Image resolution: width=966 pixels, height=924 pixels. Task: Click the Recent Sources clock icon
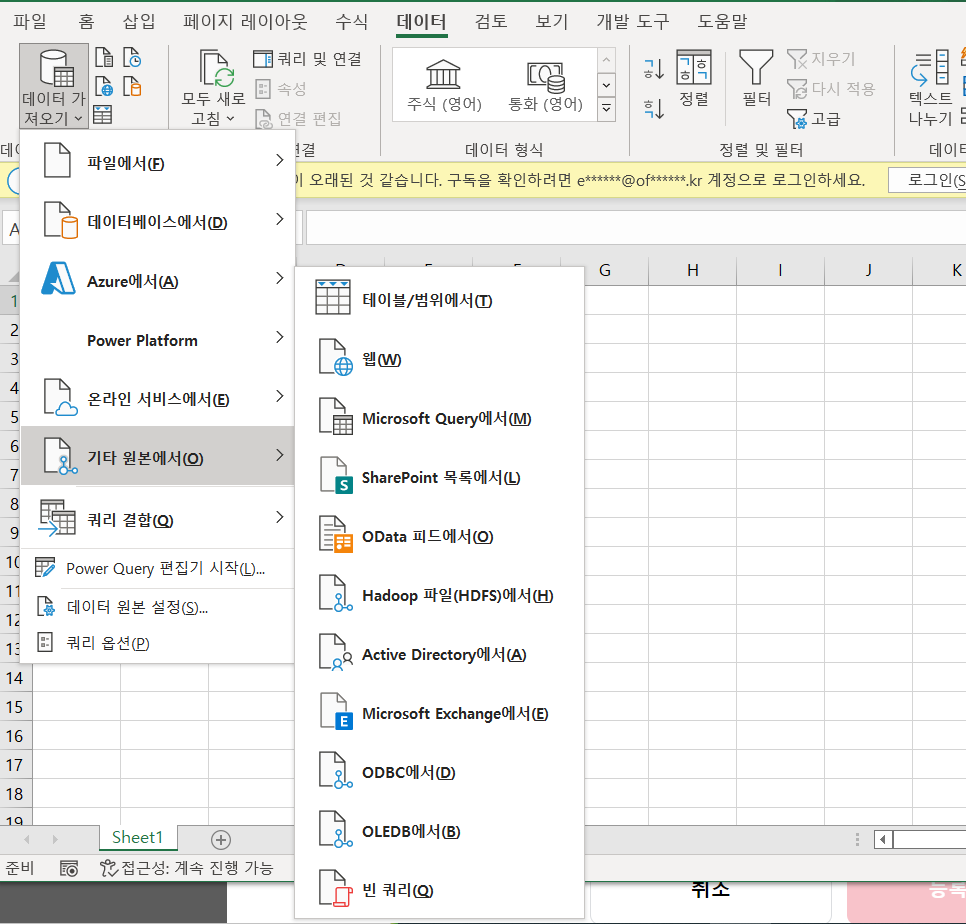(132, 57)
